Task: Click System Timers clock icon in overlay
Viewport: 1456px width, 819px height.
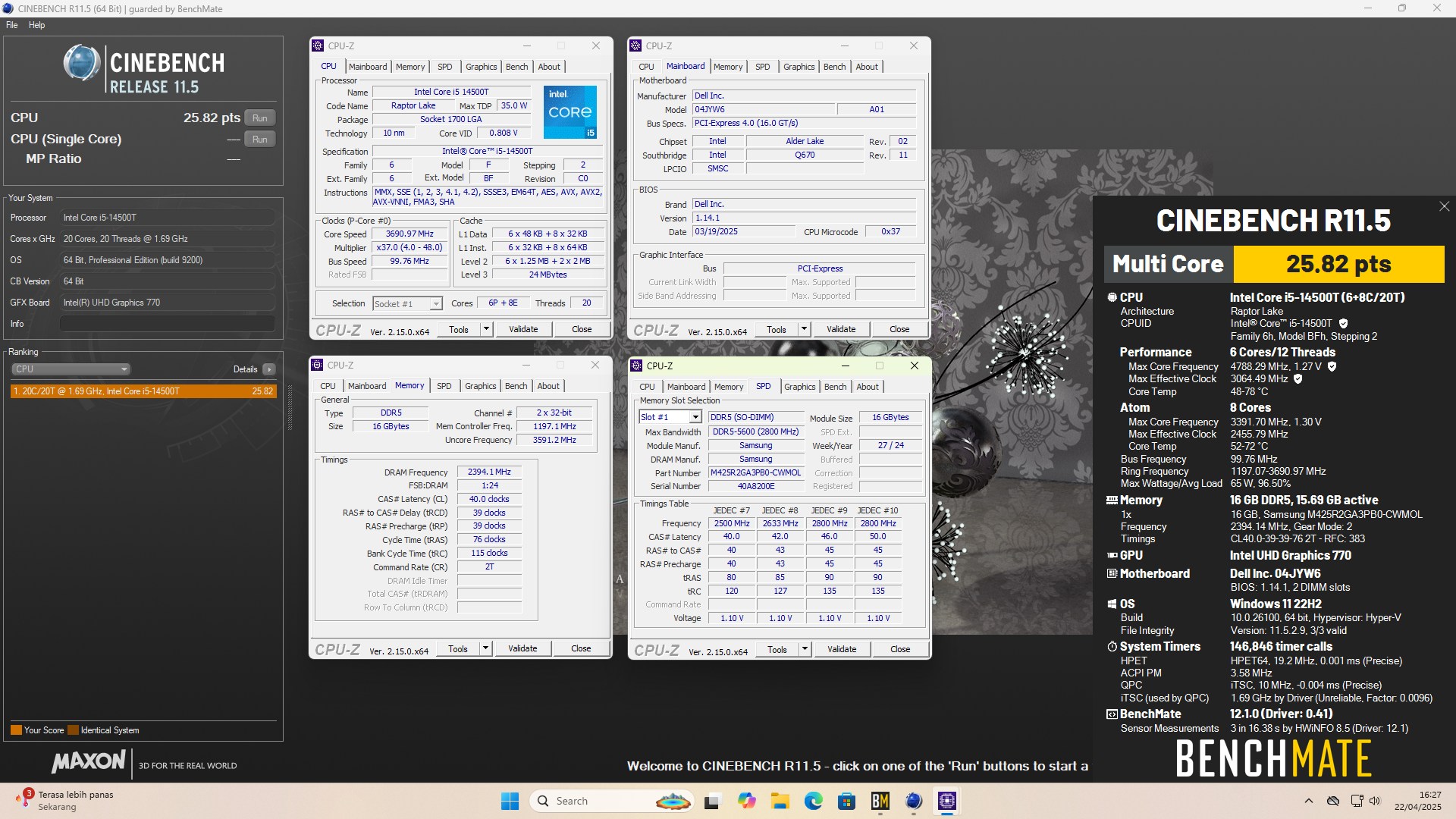Action: click(1112, 646)
